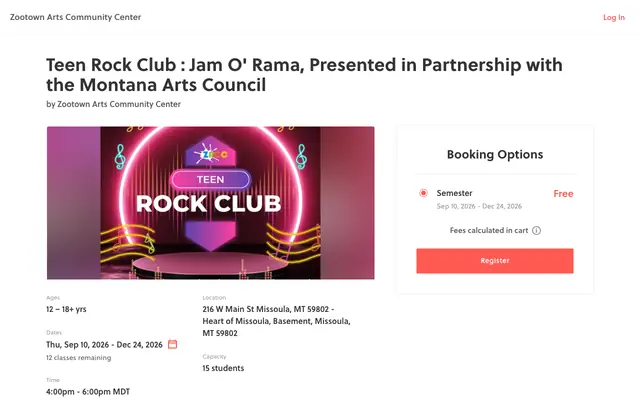The image size is (640, 400).
Task: Click the organizer name under the title
Action: point(119,104)
